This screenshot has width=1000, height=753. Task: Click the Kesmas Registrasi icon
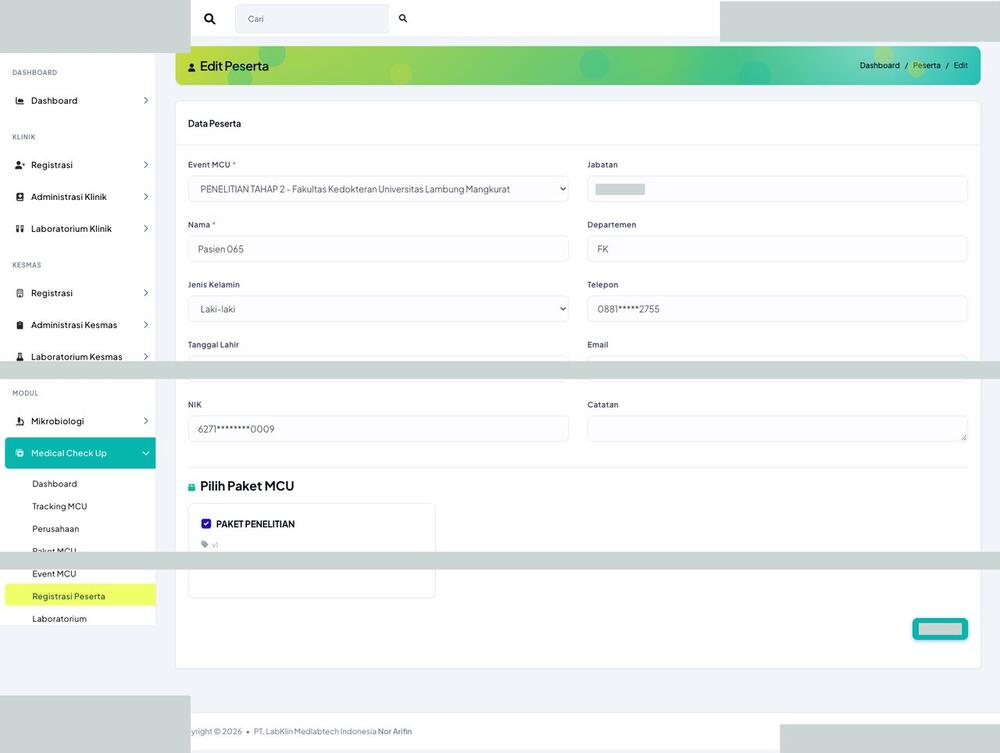[20, 293]
